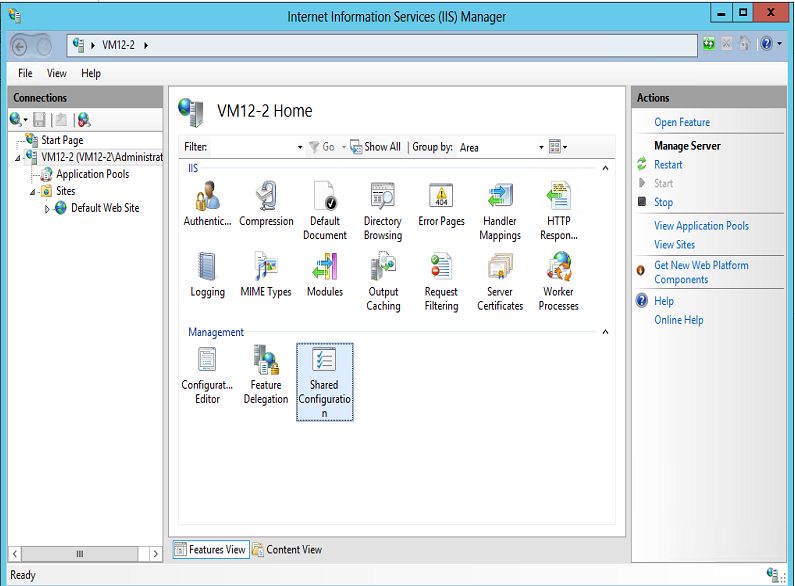795x586 pixels.
Task: Open Worker Processes feature
Action: 558,281
